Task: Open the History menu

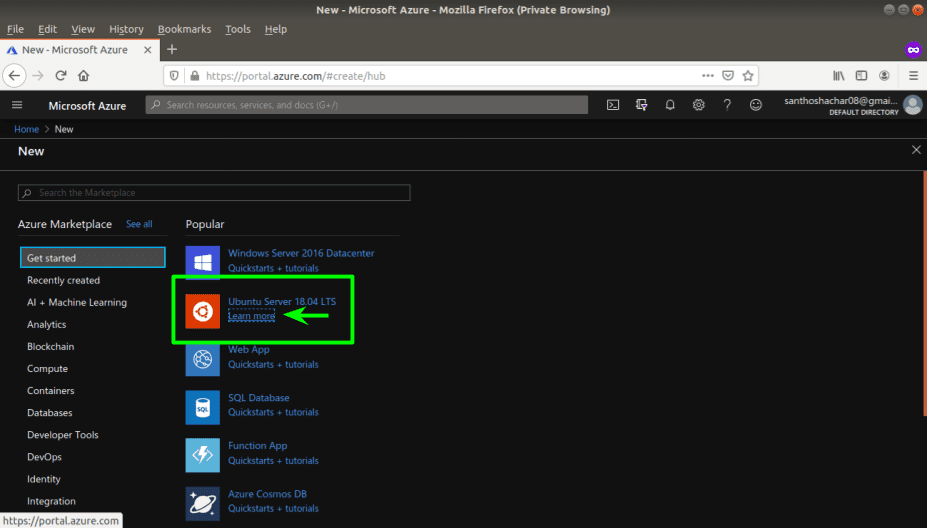Action: tap(126, 29)
